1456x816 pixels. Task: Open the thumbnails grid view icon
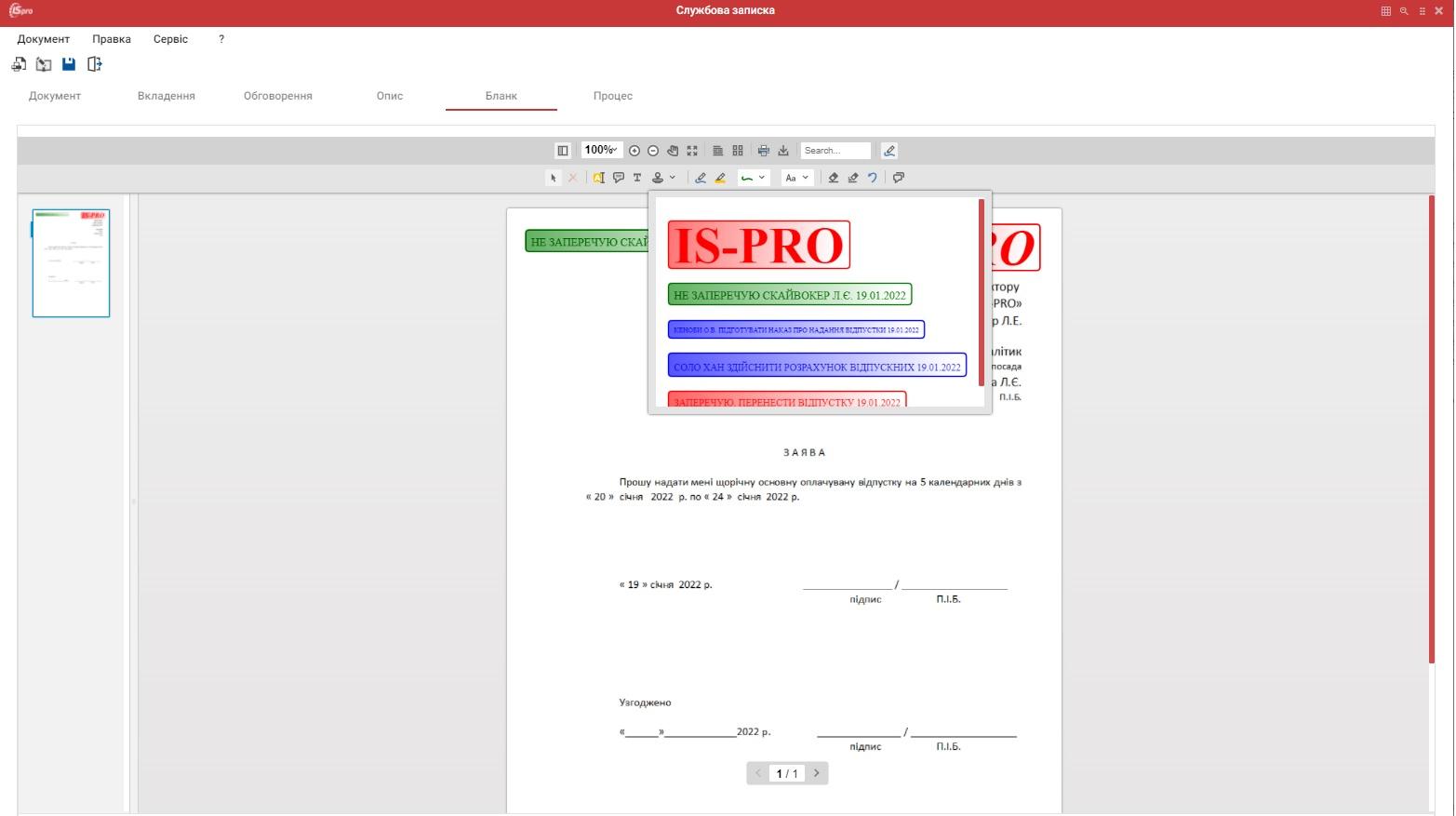(x=738, y=151)
